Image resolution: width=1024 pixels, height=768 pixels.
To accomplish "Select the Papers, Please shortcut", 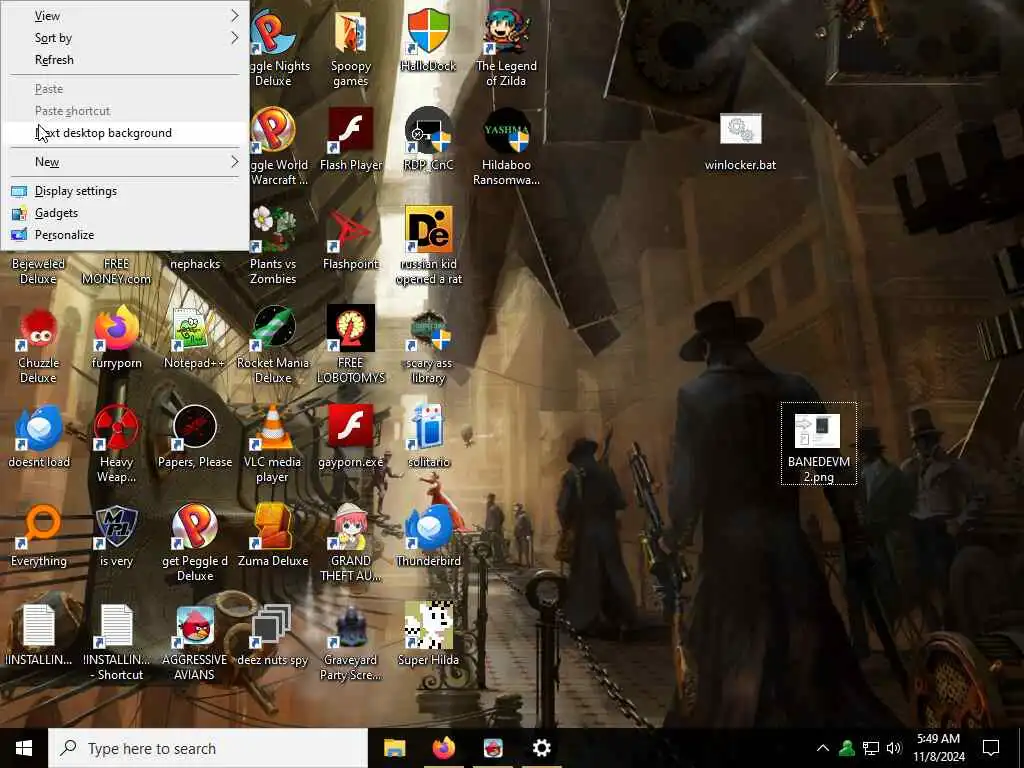I will (x=195, y=428).
